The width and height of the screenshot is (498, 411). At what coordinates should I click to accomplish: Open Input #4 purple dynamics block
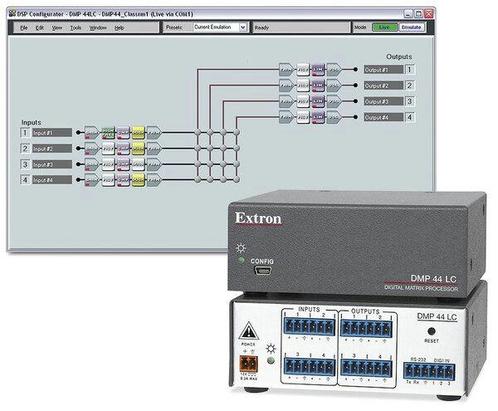[123, 180]
